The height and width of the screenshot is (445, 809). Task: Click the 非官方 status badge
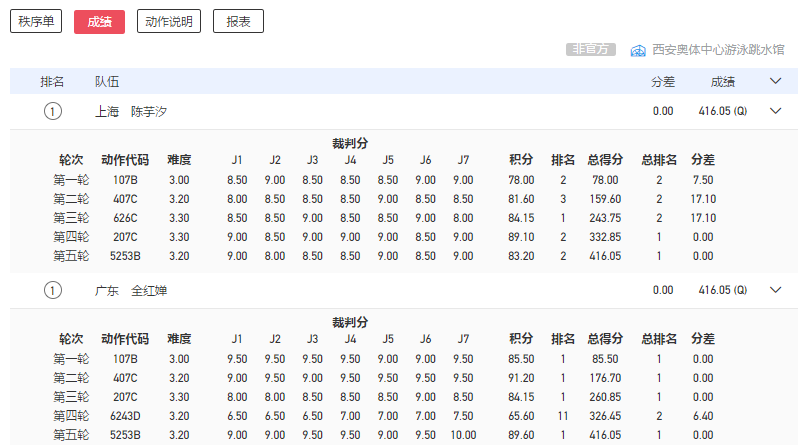590,50
